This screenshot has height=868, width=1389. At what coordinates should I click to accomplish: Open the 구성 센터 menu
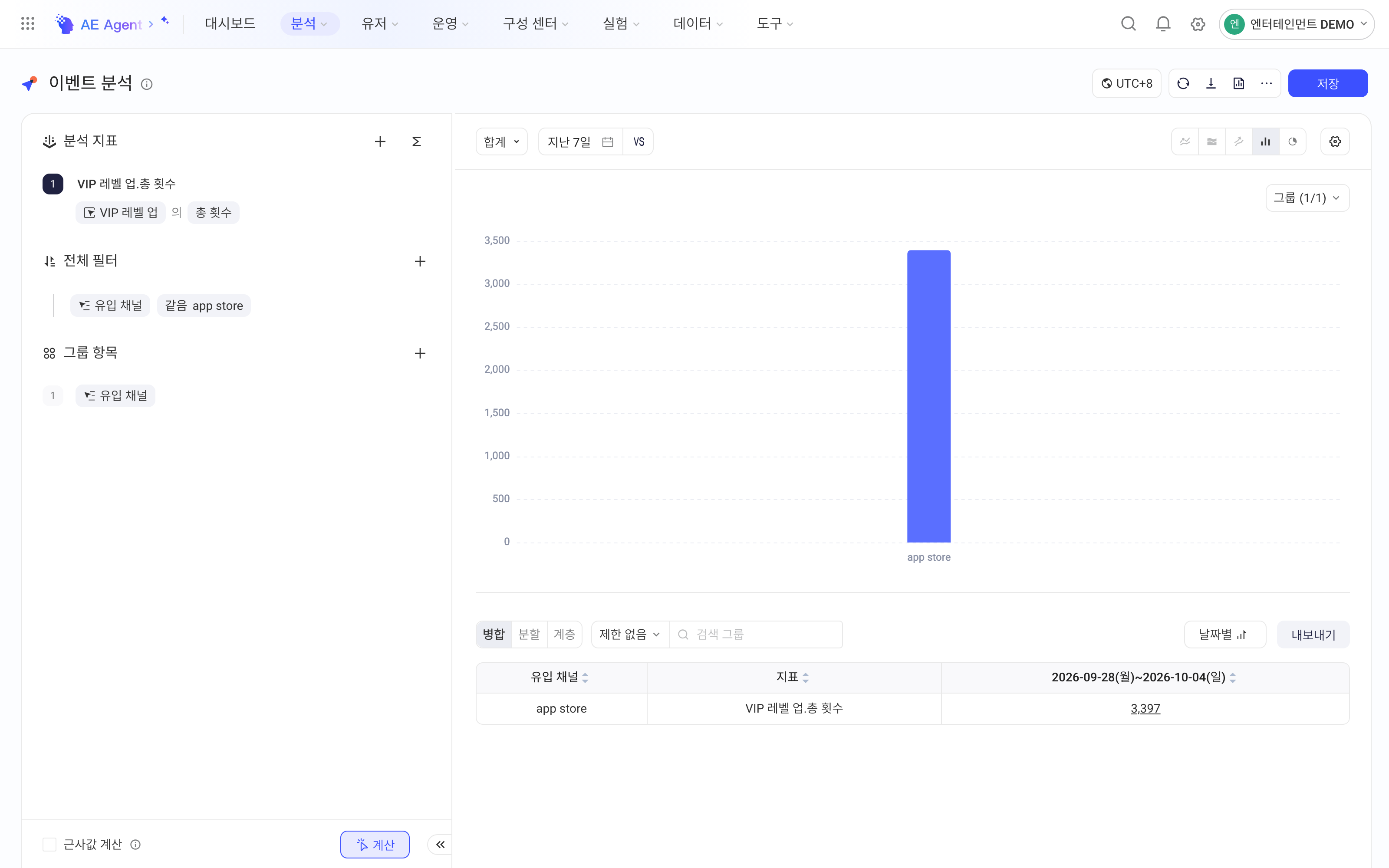(x=536, y=23)
